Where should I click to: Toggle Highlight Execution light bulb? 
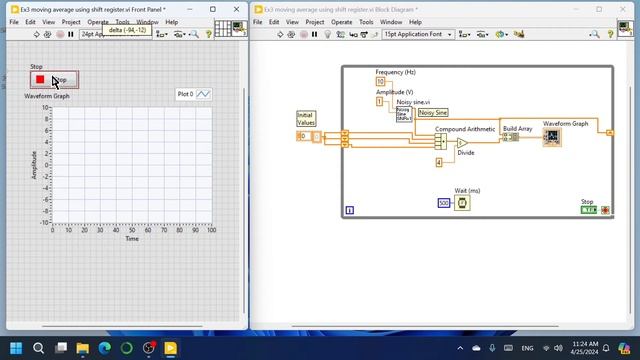coord(327,35)
